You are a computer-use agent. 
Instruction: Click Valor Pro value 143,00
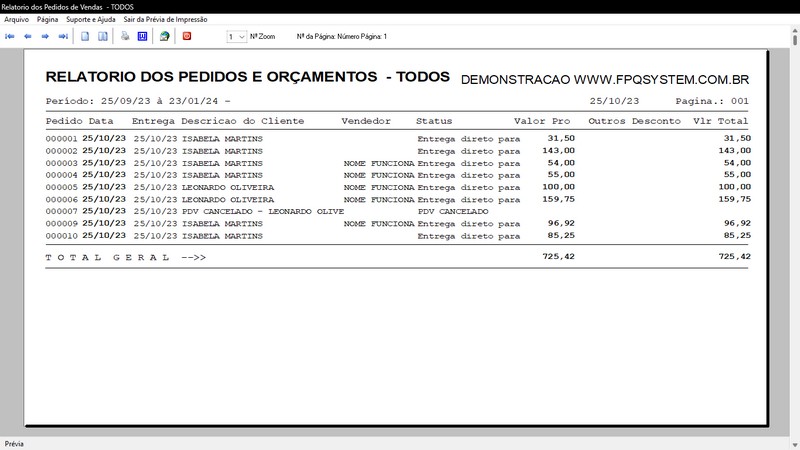point(558,151)
